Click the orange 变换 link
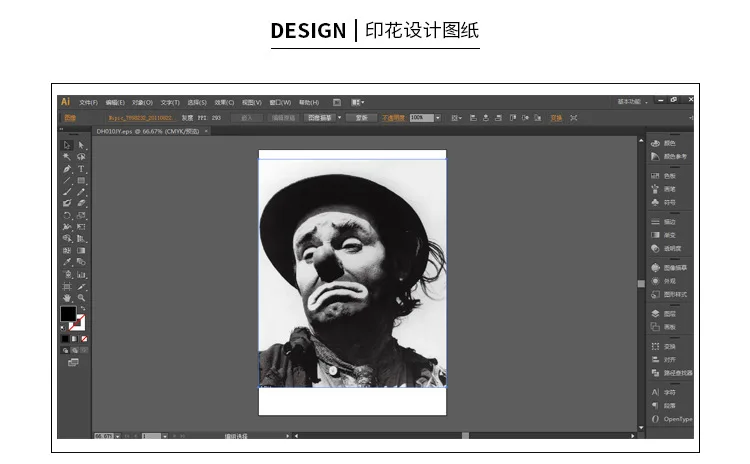This screenshot has width=750, height=464. click(x=556, y=118)
